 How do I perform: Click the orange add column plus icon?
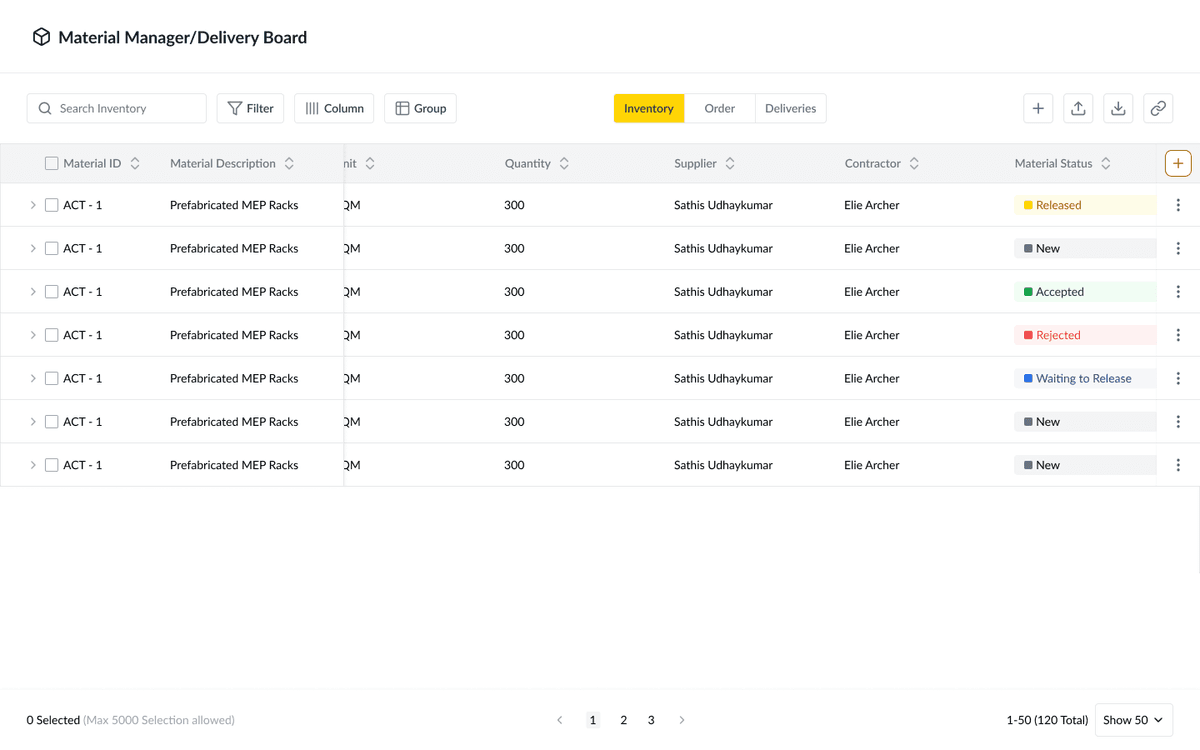click(1177, 162)
